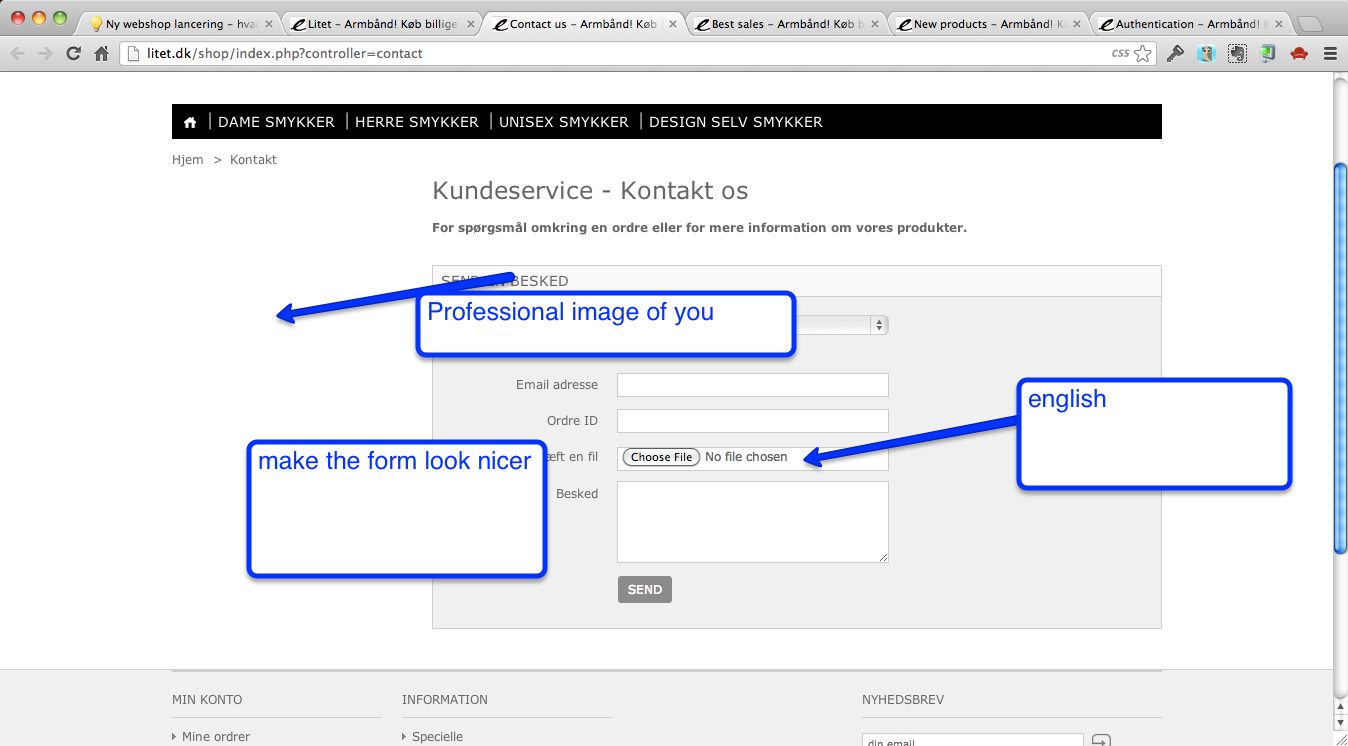This screenshot has width=1348, height=746.
Task: Click the home icon in the black navigation bar
Action: 190,122
